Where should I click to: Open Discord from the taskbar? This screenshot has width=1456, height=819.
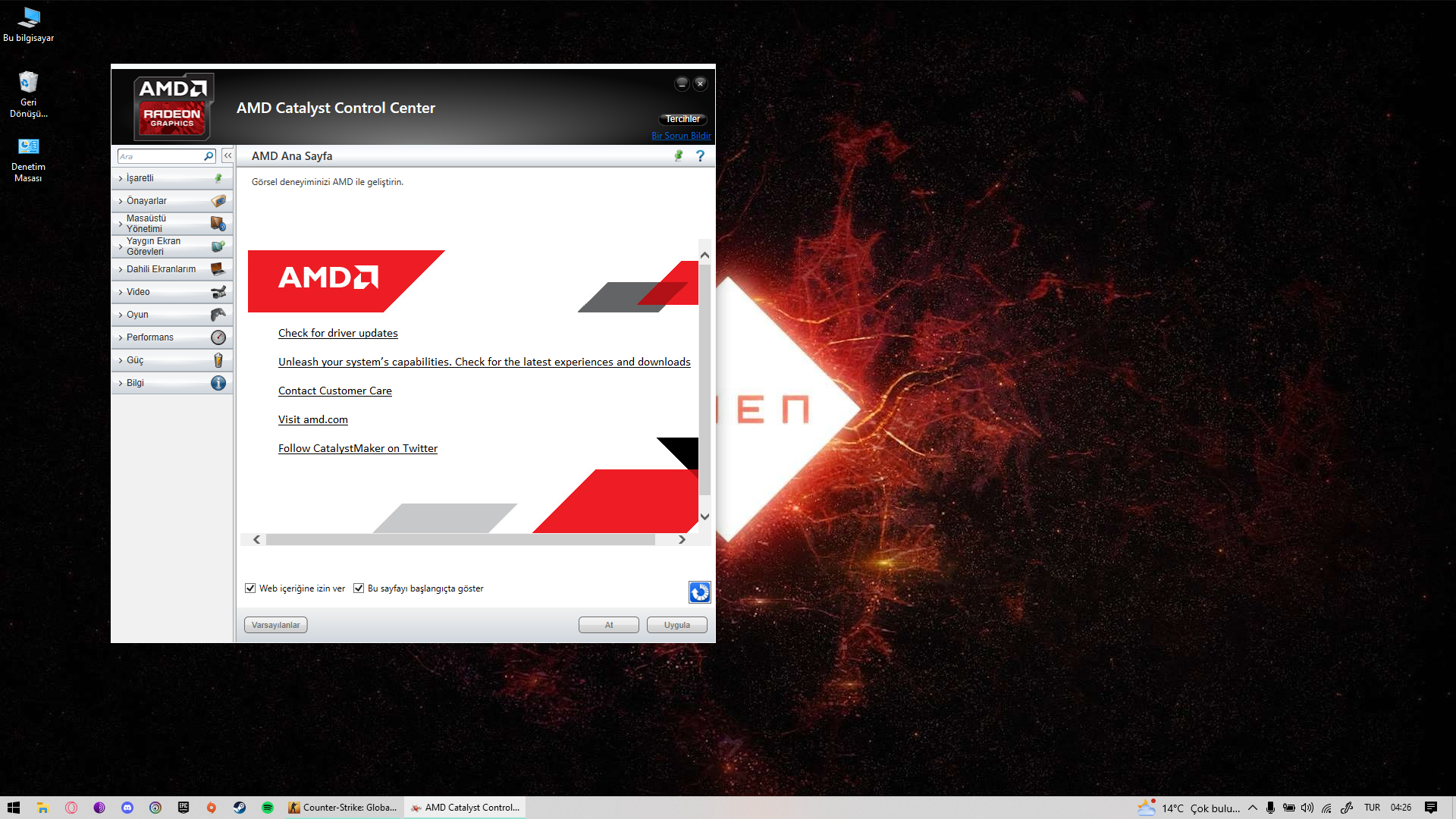pyautogui.click(x=127, y=808)
